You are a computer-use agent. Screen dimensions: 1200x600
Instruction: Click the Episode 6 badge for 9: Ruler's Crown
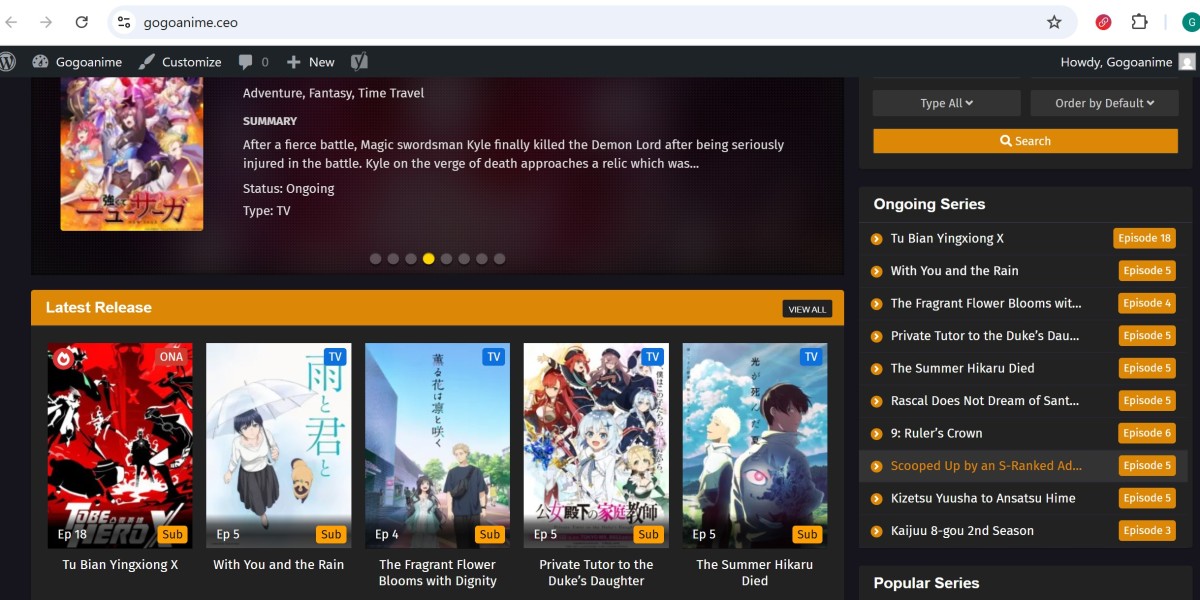click(1147, 434)
